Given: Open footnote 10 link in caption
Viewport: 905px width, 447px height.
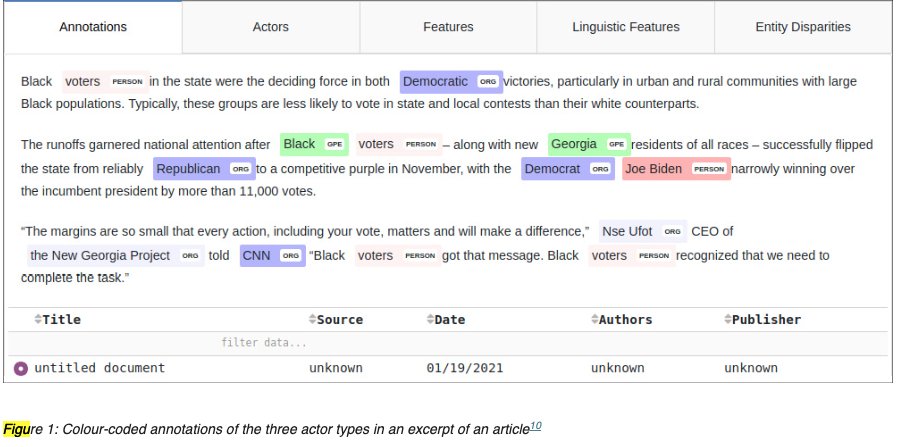Looking at the screenshot, I should [x=536, y=427].
